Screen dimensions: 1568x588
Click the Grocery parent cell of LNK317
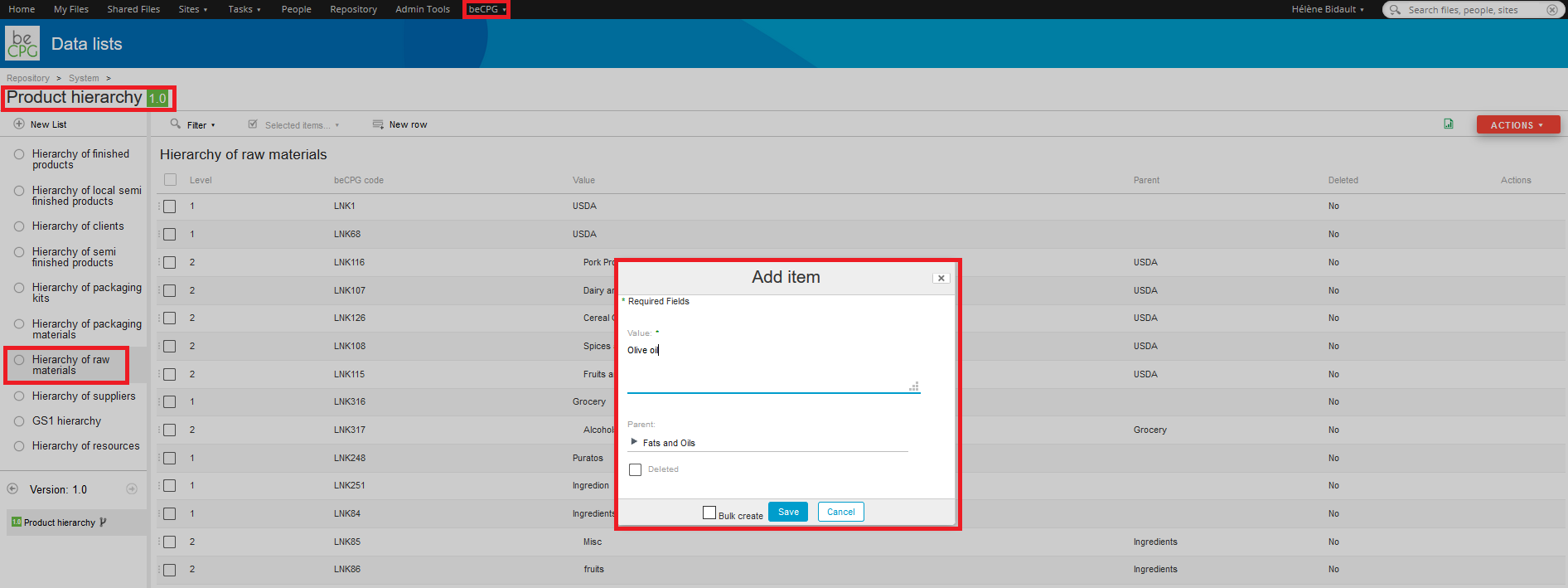[1149, 430]
